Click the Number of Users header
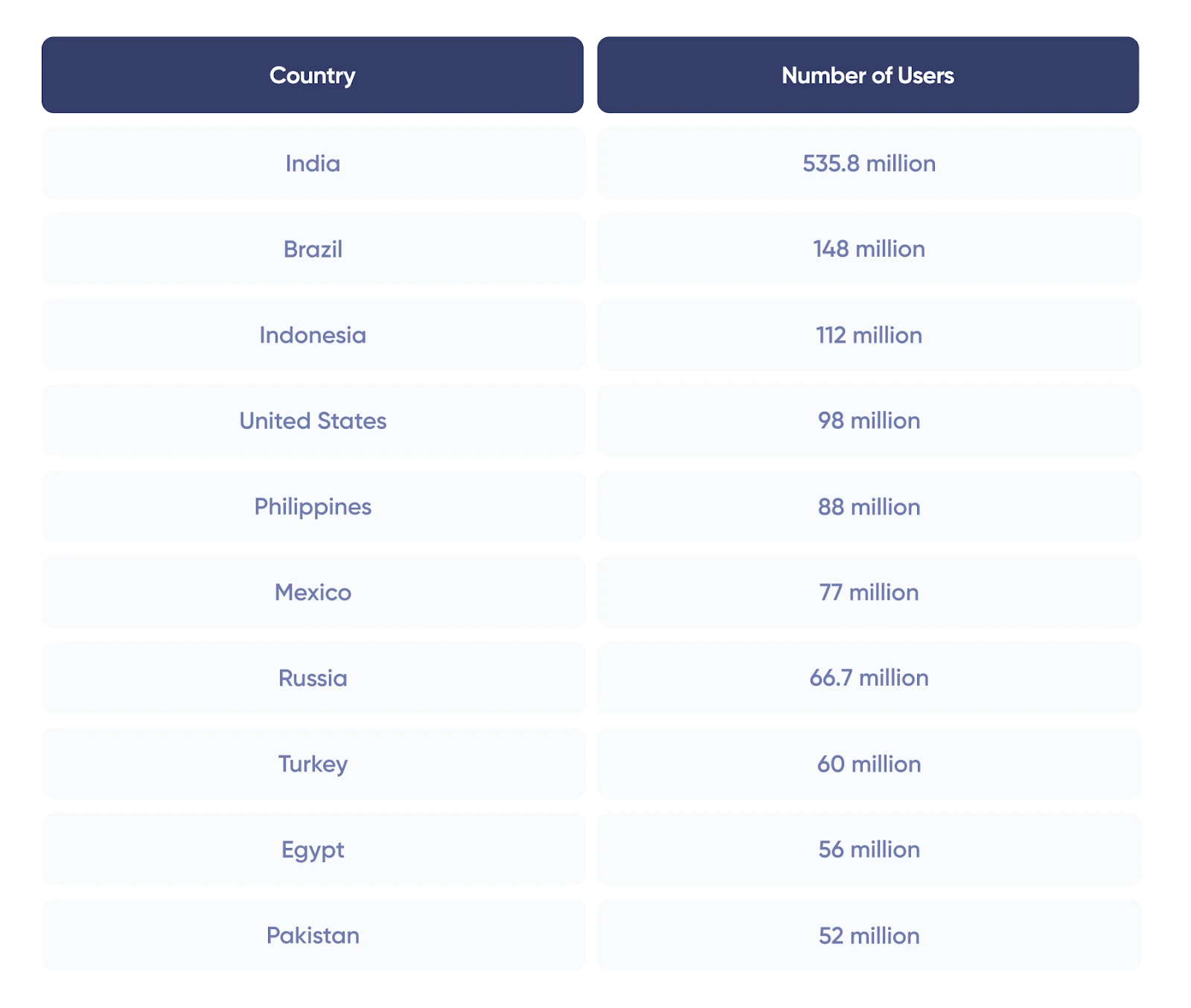This screenshot has height=1008, width=1191. pyautogui.click(x=868, y=75)
